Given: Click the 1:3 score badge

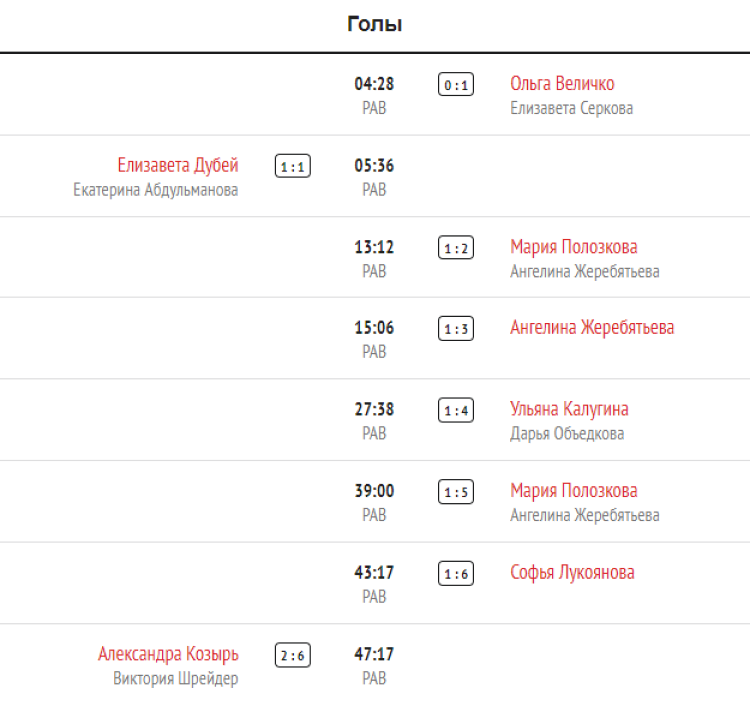Looking at the screenshot, I should pyautogui.click(x=456, y=329).
